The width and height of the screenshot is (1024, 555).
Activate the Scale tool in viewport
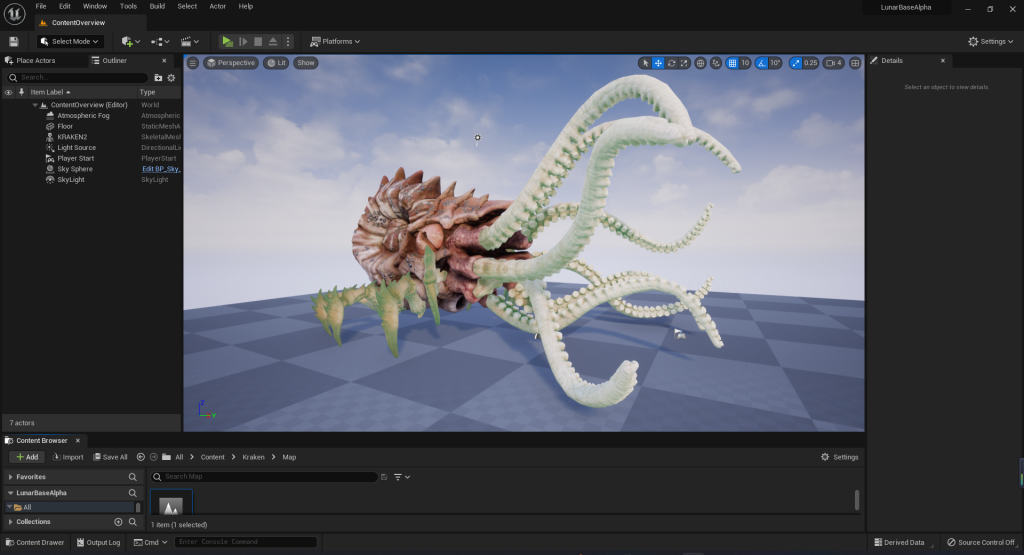tap(684, 63)
